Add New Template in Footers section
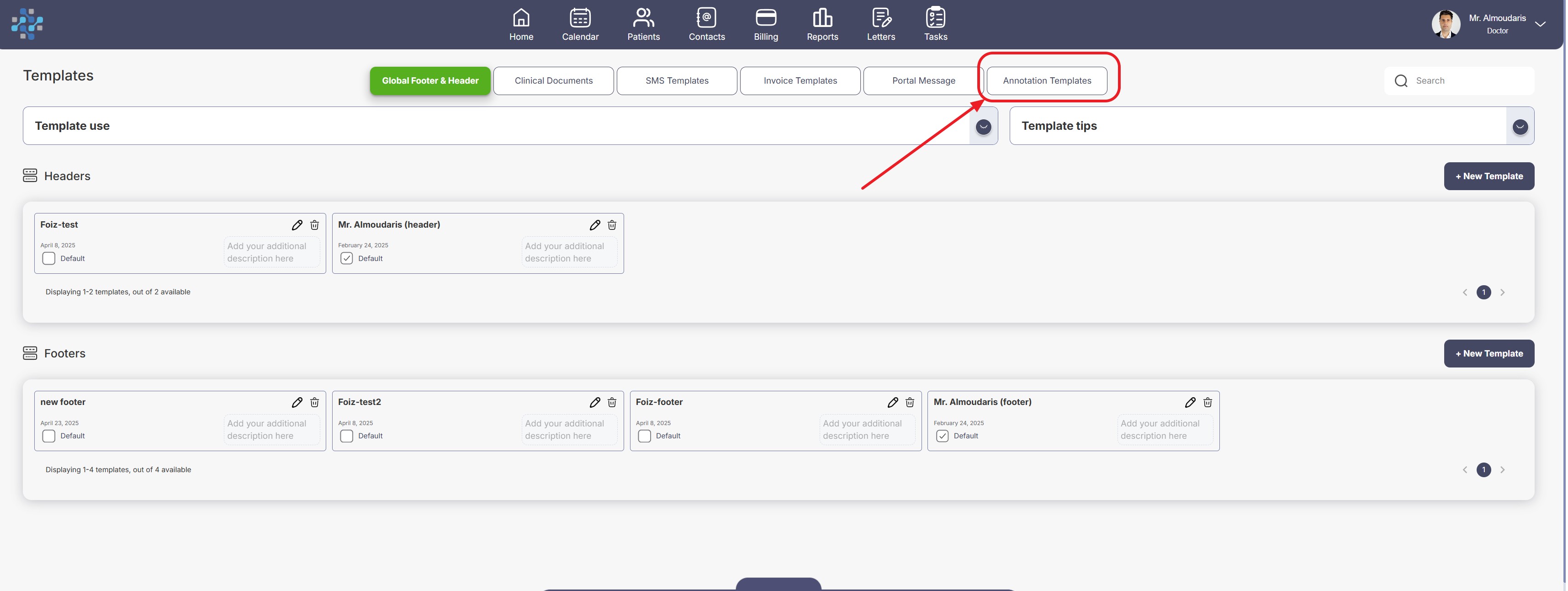This screenshot has width=1568, height=591. (x=1488, y=354)
